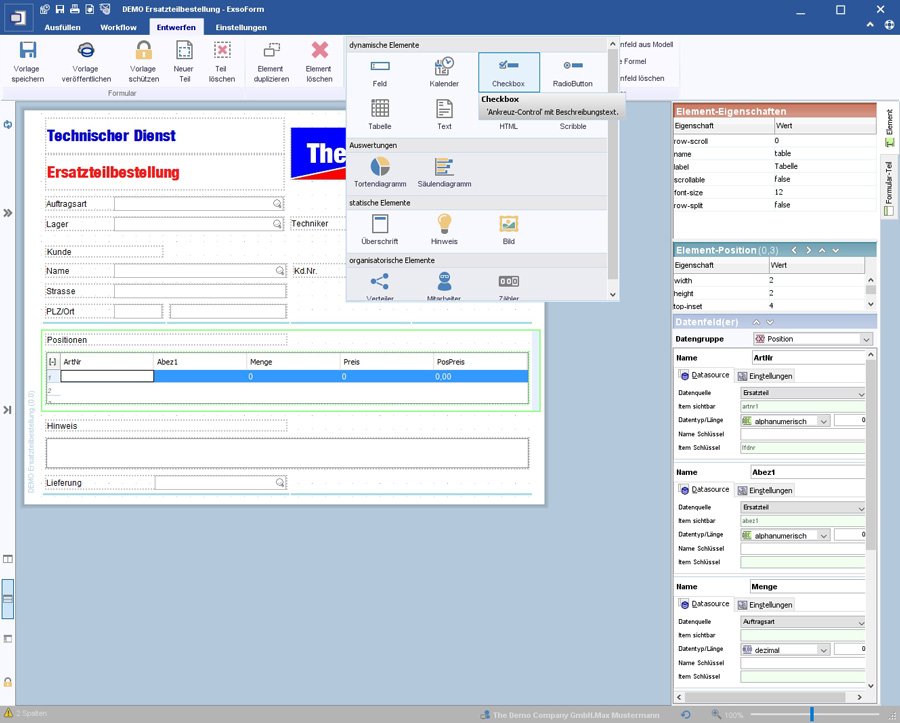Click Vorlage veröffentlichen in the ribbon
The width and height of the screenshot is (900, 723).
pos(86,61)
